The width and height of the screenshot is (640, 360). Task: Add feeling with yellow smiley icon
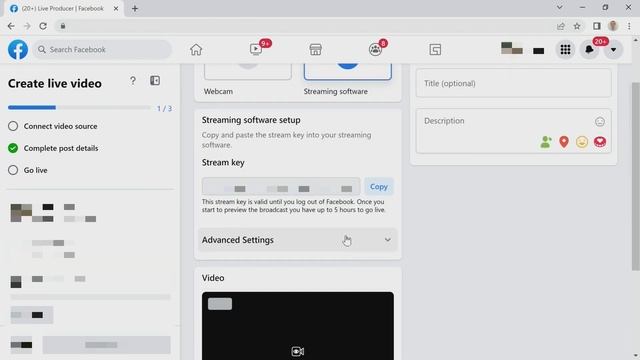point(582,142)
